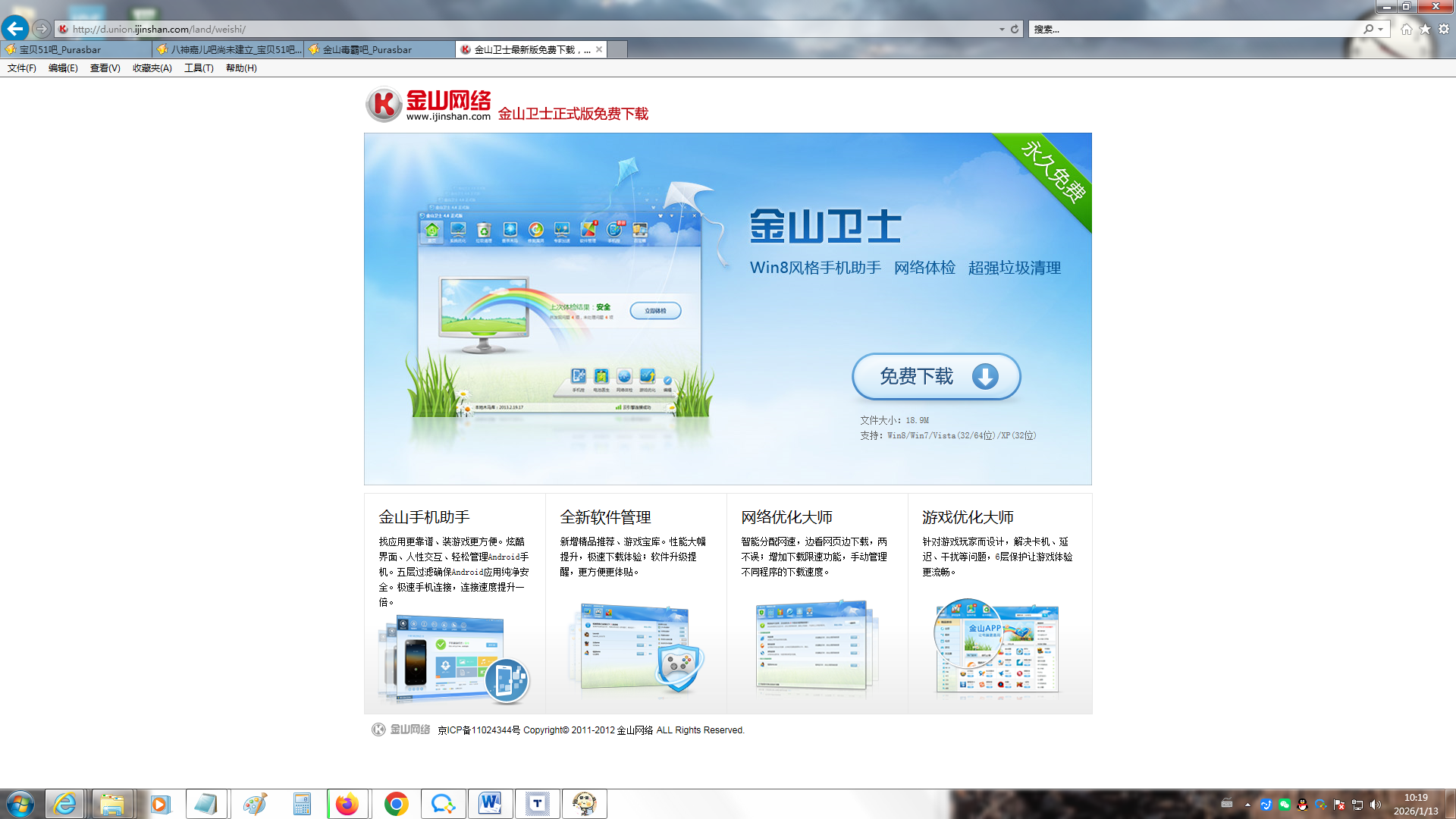The height and width of the screenshot is (819, 1456).
Task: Open favorites star icon
Action: pos(1425,29)
